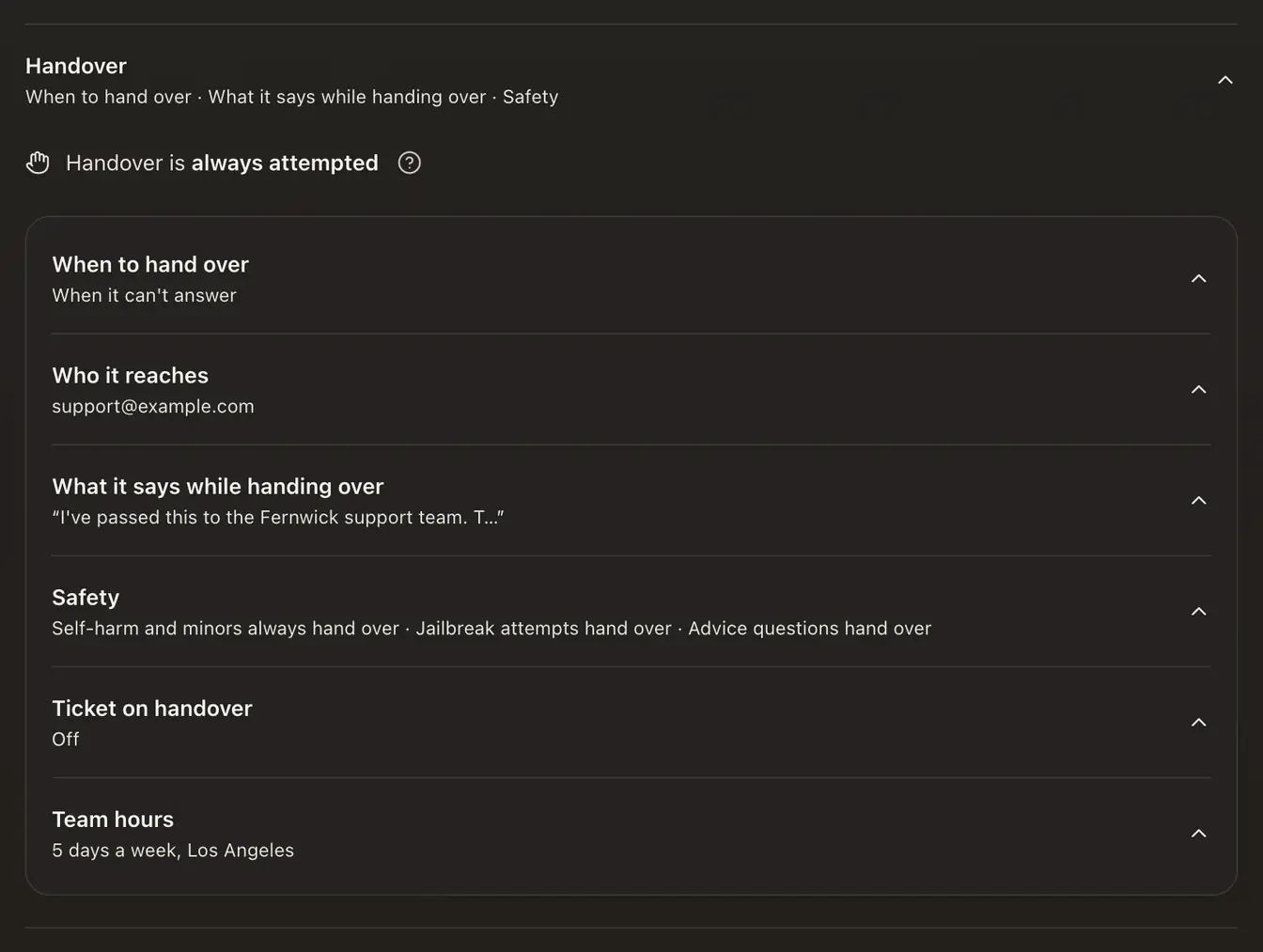Click the raised hand handover icon

pos(38,163)
